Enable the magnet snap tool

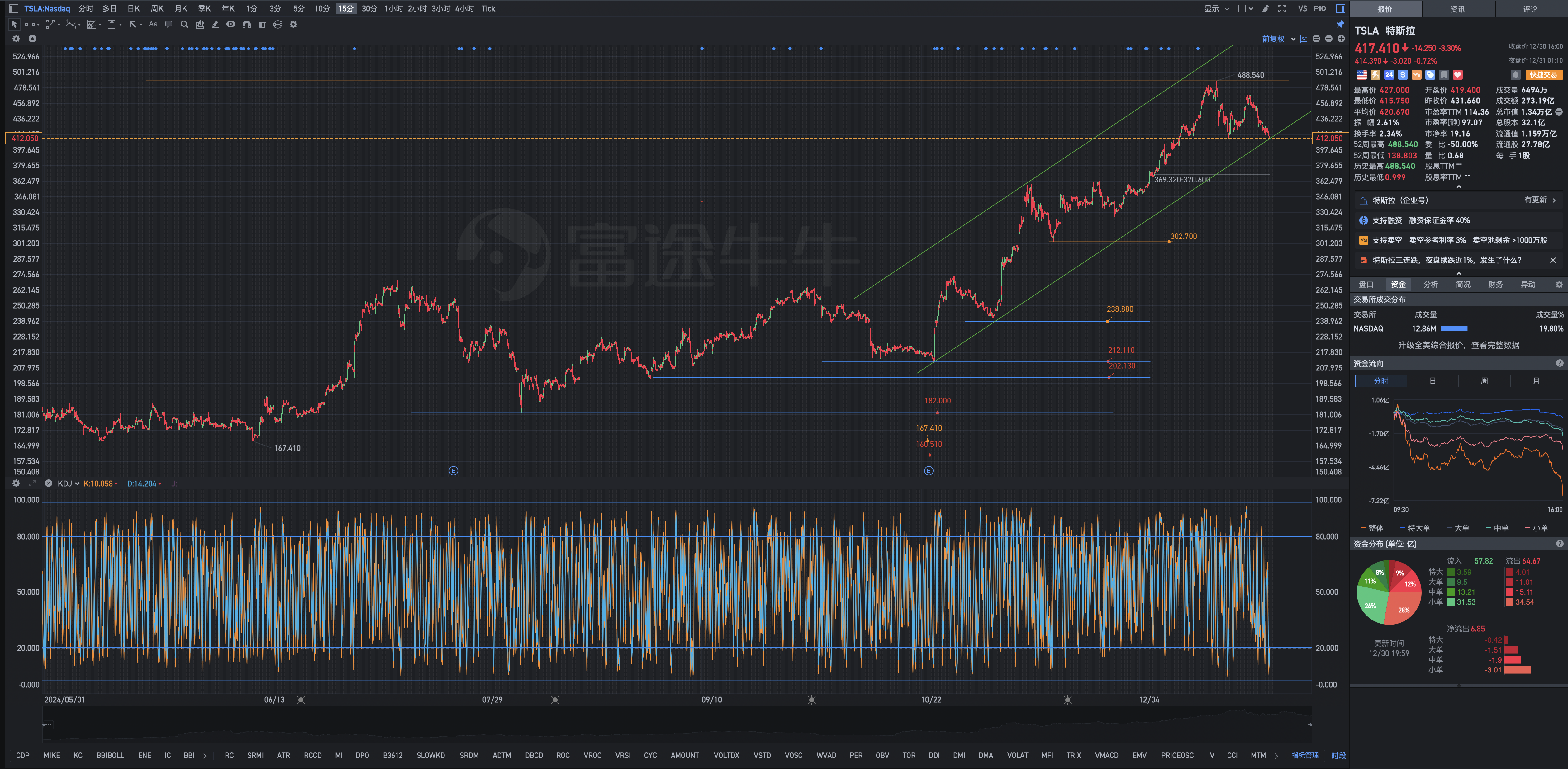pos(246,24)
